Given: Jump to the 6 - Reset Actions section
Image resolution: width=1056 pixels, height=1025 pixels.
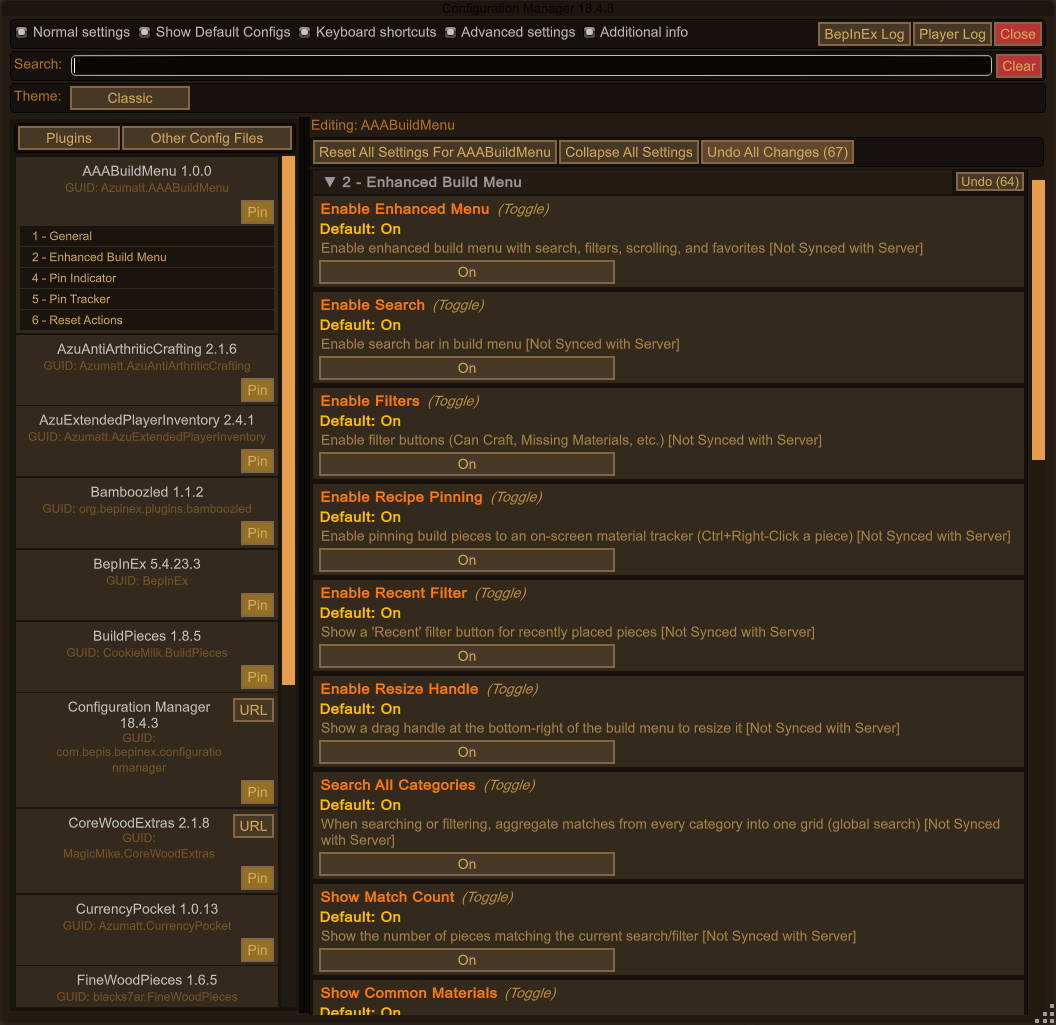Looking at the screenshot, I should (147, 320).
